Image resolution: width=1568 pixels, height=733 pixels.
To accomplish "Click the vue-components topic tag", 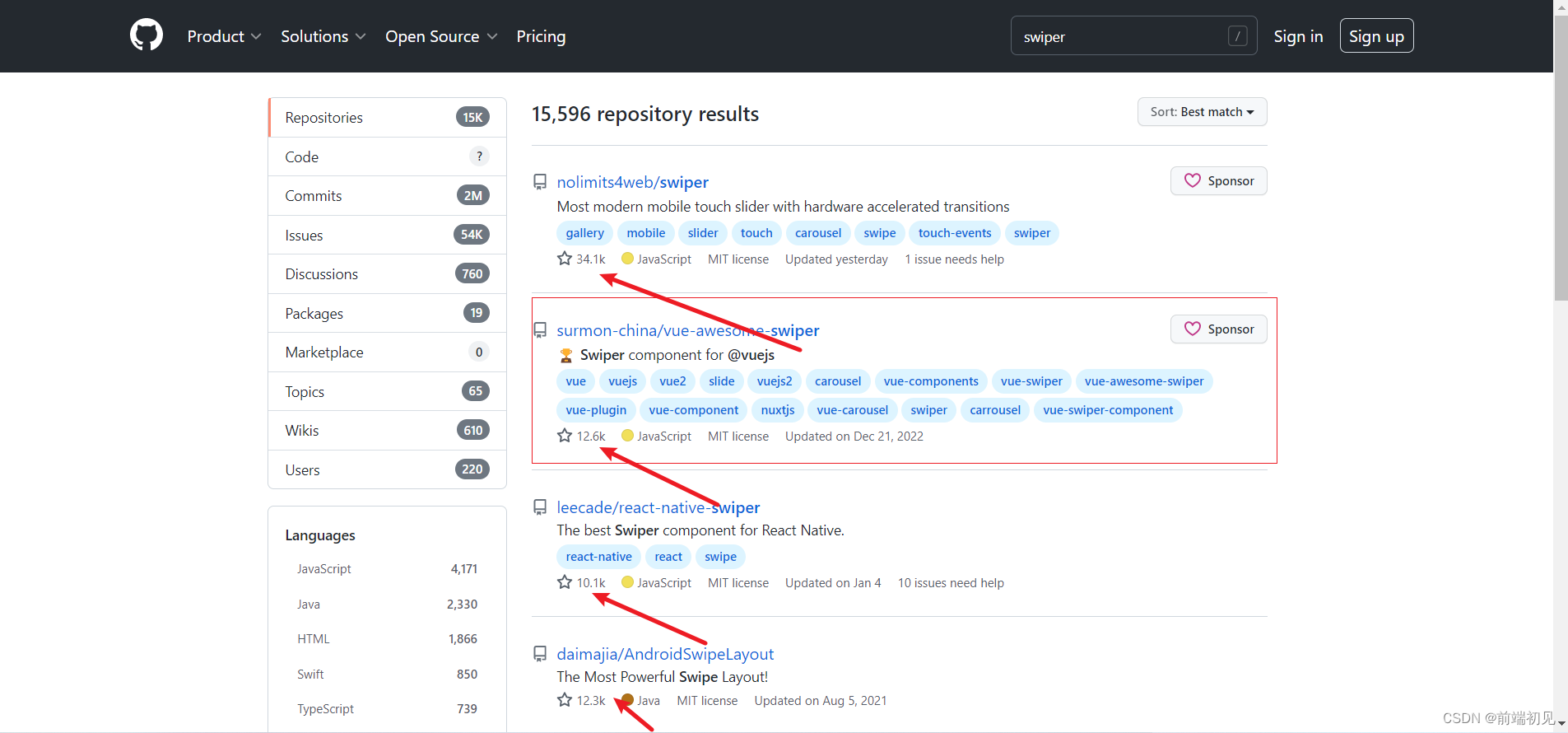I will tap(931, 381).
